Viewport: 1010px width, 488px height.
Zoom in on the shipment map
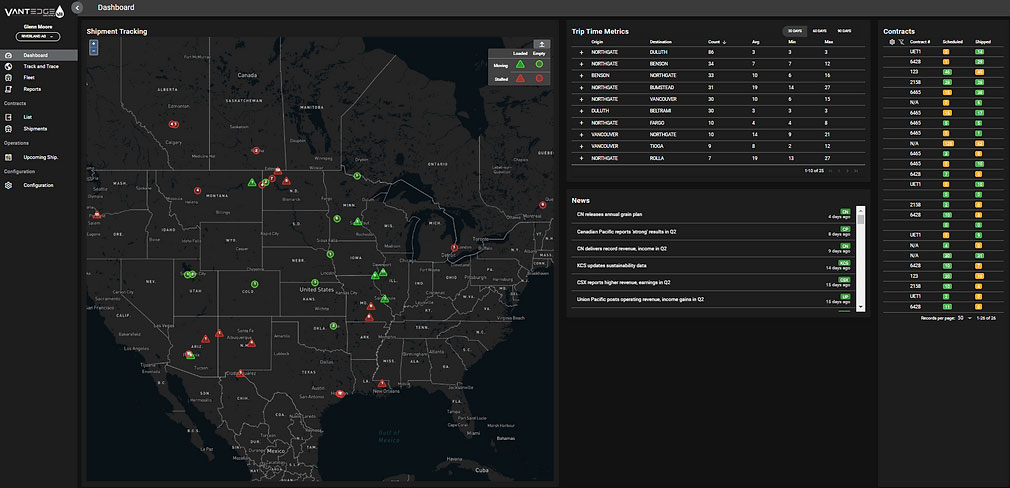pyautogui.click(x=93, y=43)
